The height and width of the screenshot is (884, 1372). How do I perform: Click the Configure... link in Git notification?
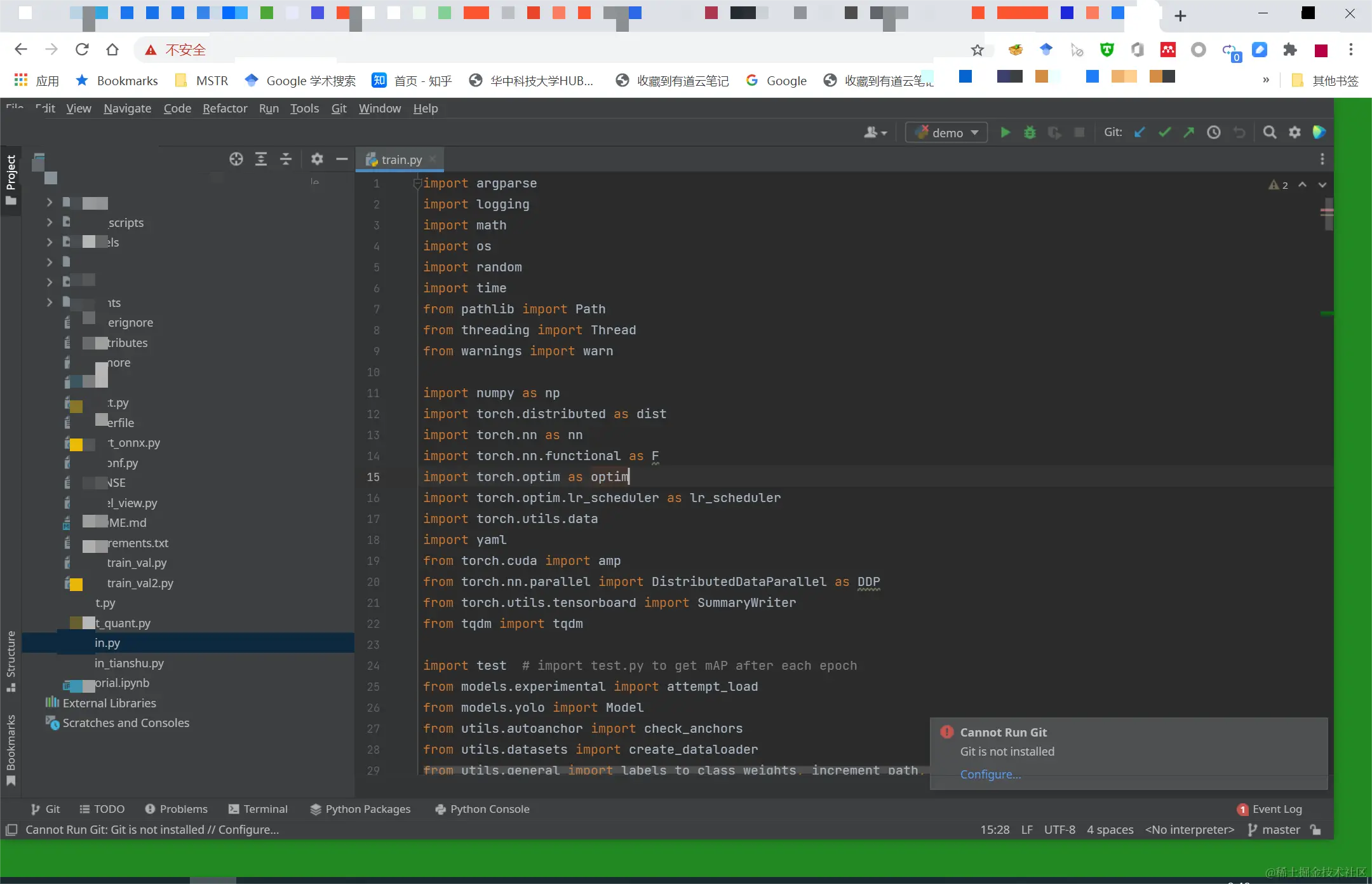click(990, 774)
